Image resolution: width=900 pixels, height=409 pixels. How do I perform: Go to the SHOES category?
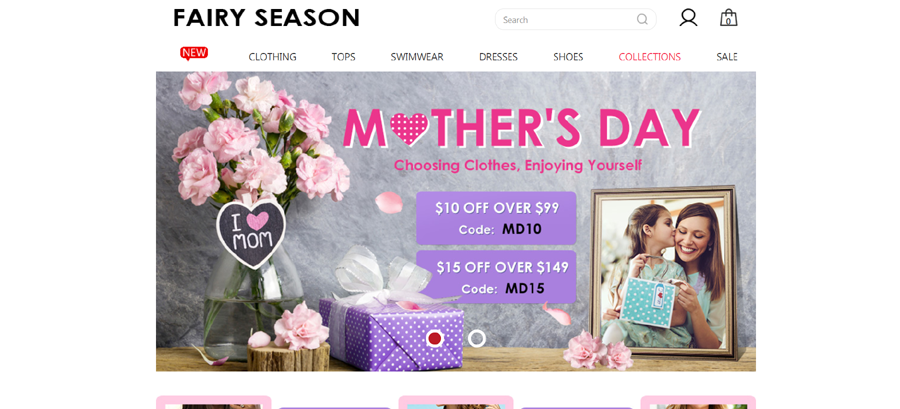pos(568,57)
